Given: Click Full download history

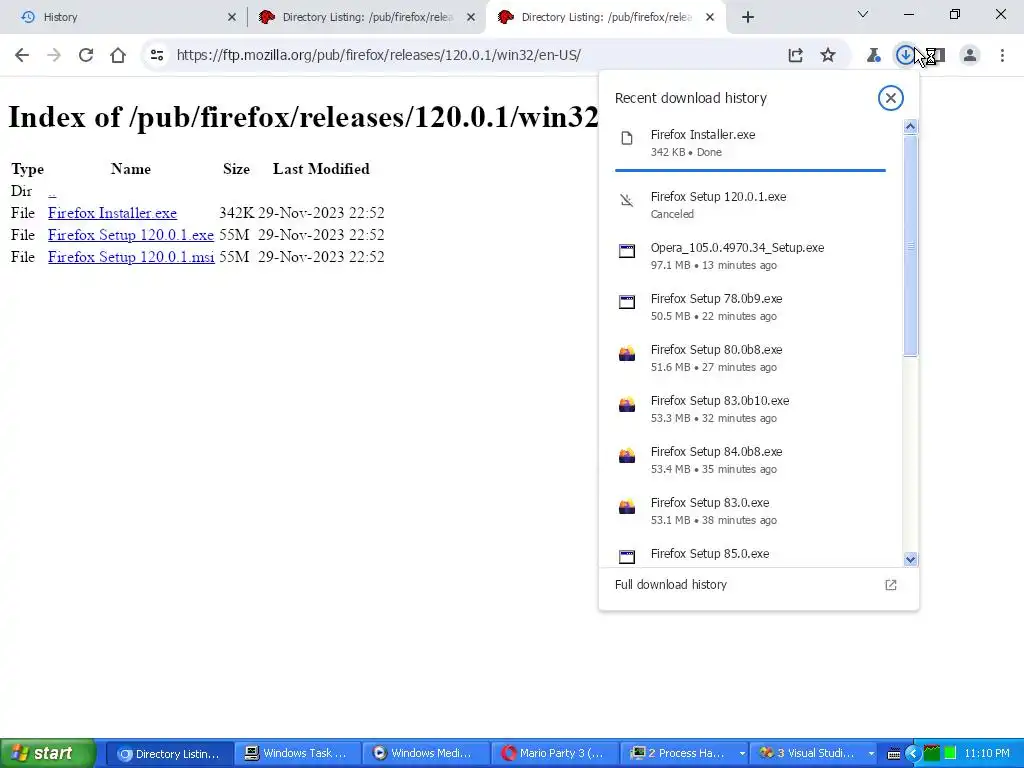Looking at the screenshot, I should [x=758, y=584].
